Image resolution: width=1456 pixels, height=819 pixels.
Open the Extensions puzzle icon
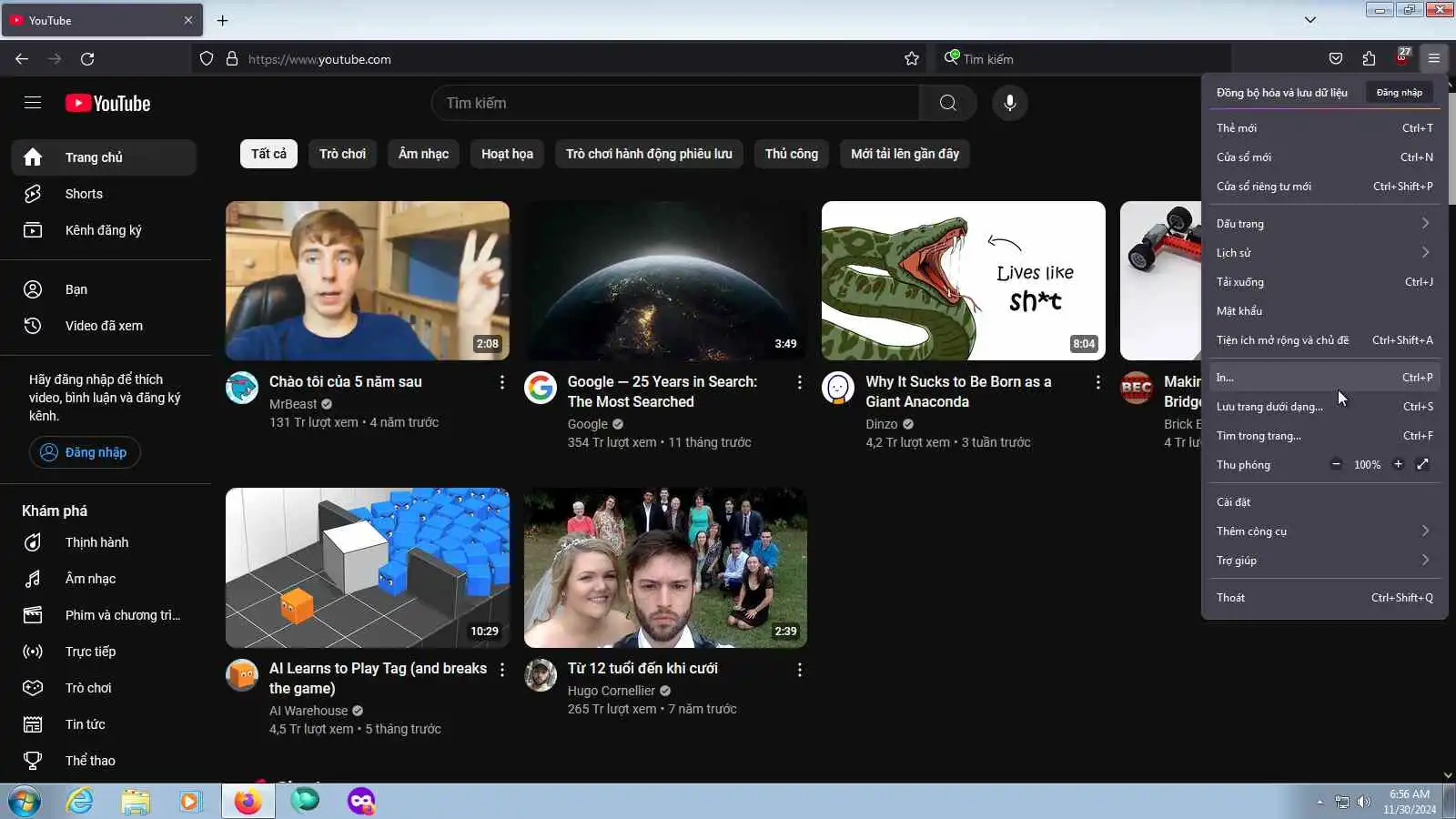[x=1370, y=59]
